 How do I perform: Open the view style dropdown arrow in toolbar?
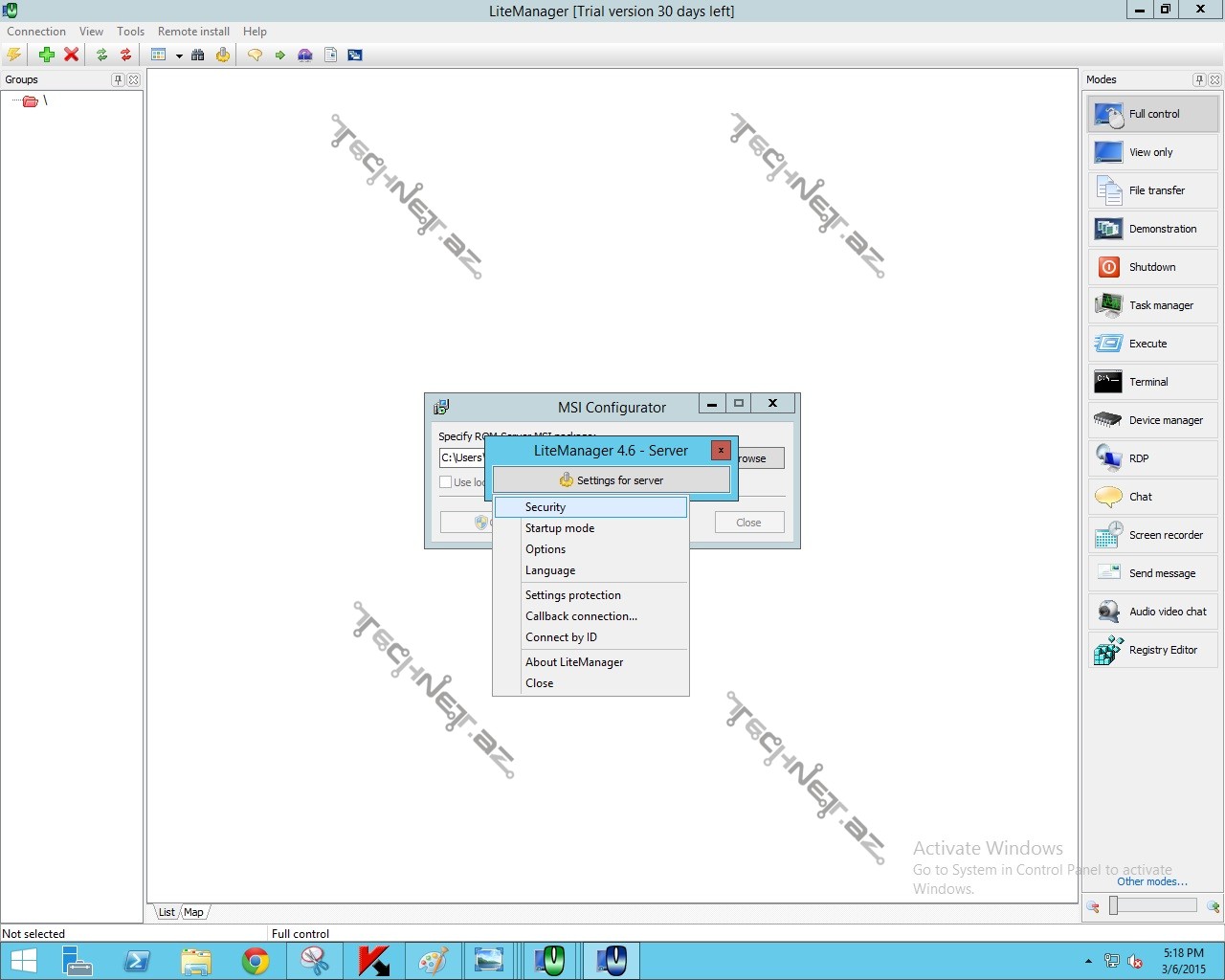pyautogui.click(x=179, y=56)
